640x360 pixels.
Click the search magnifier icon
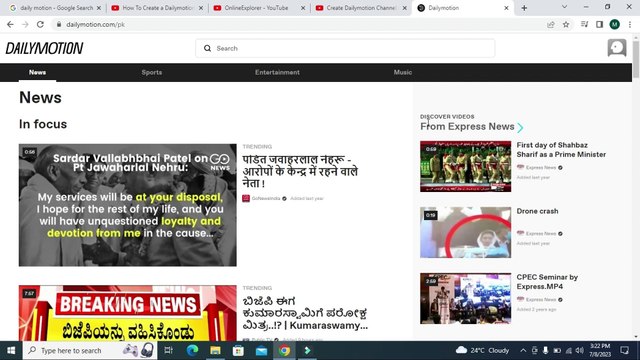[207, 48]
